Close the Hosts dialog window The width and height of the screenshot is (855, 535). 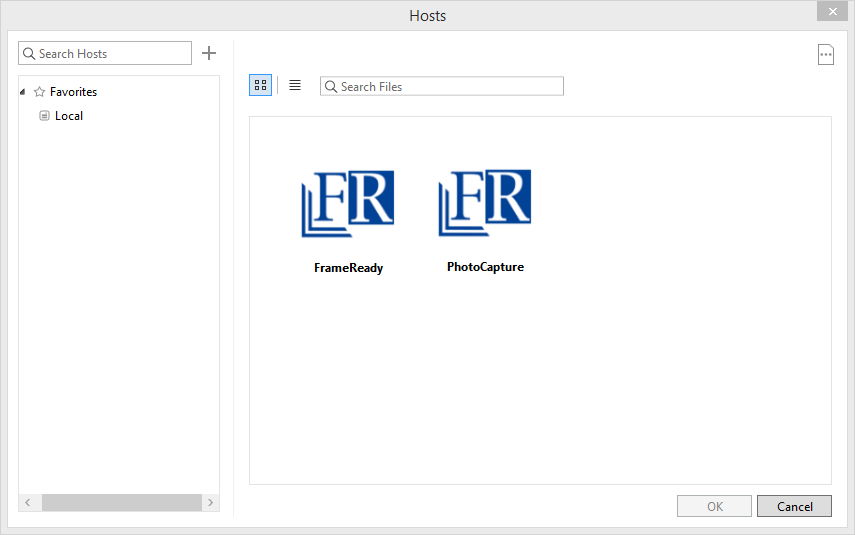[832, 11]
